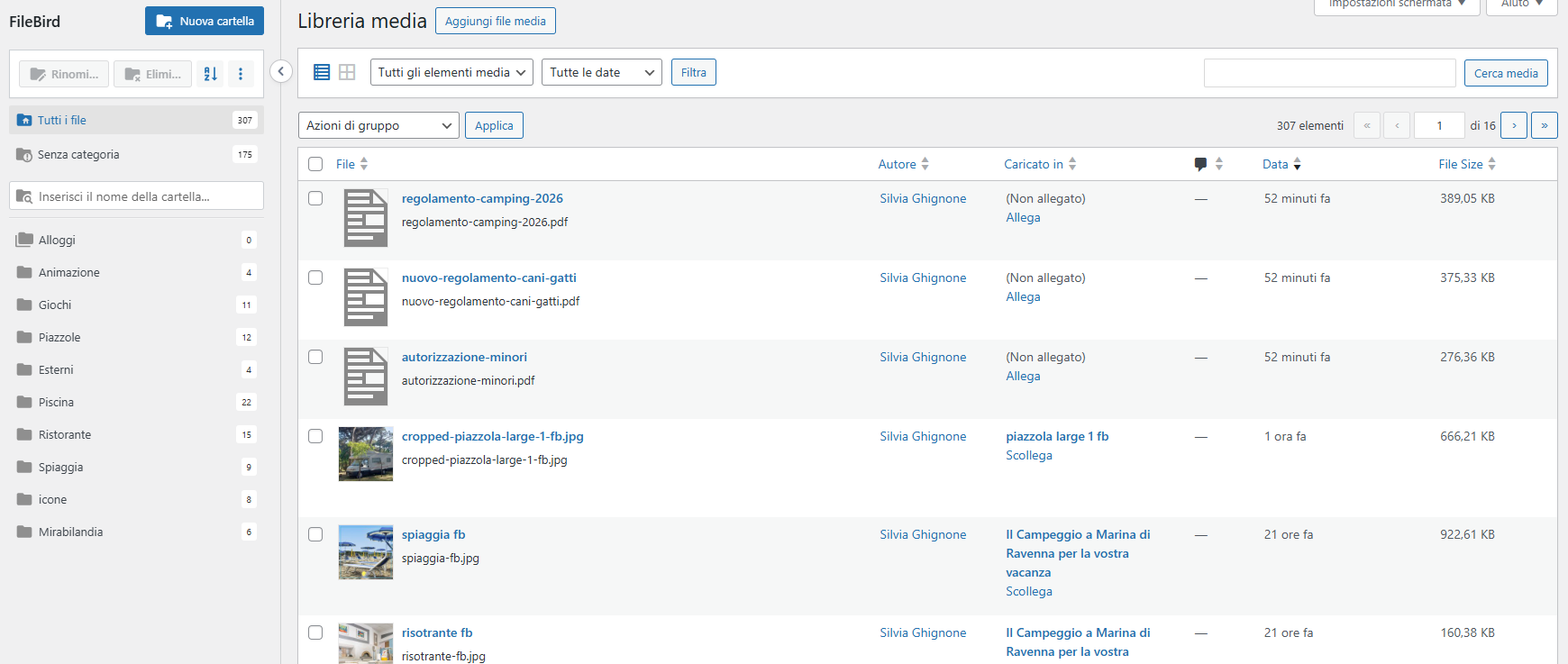
Task: Tick the checkbox for spiaggia fb
Action: pos(315,534)
